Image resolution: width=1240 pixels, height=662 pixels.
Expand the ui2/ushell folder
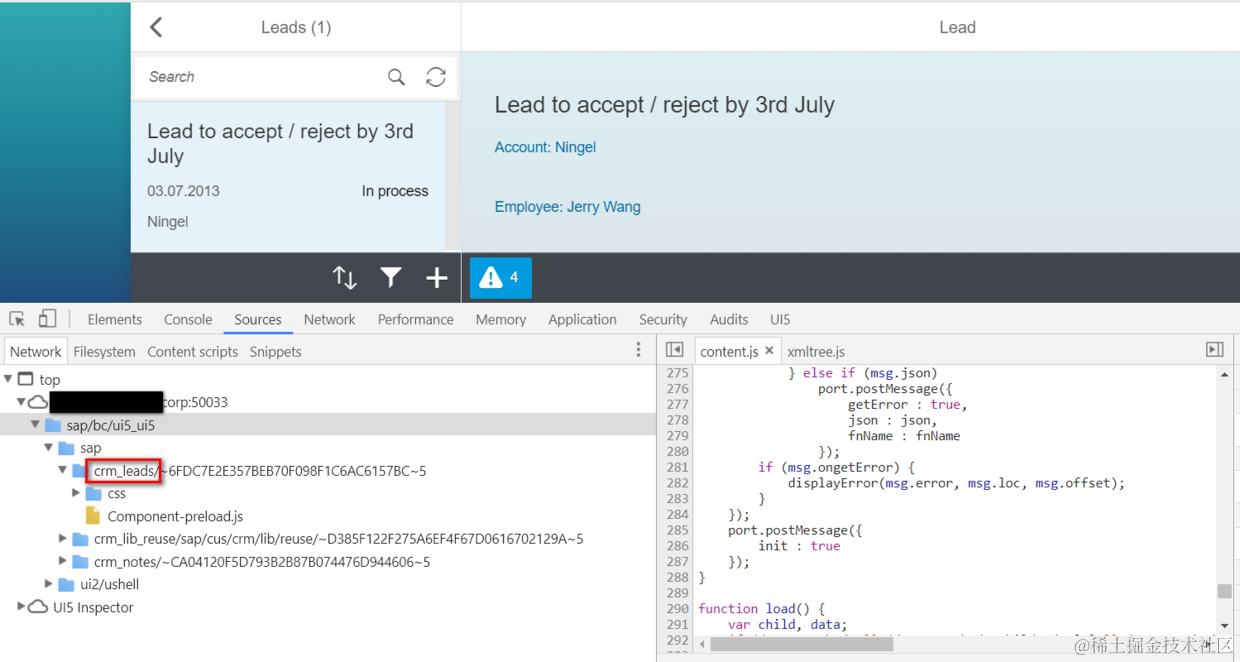[x=48, y=584]
